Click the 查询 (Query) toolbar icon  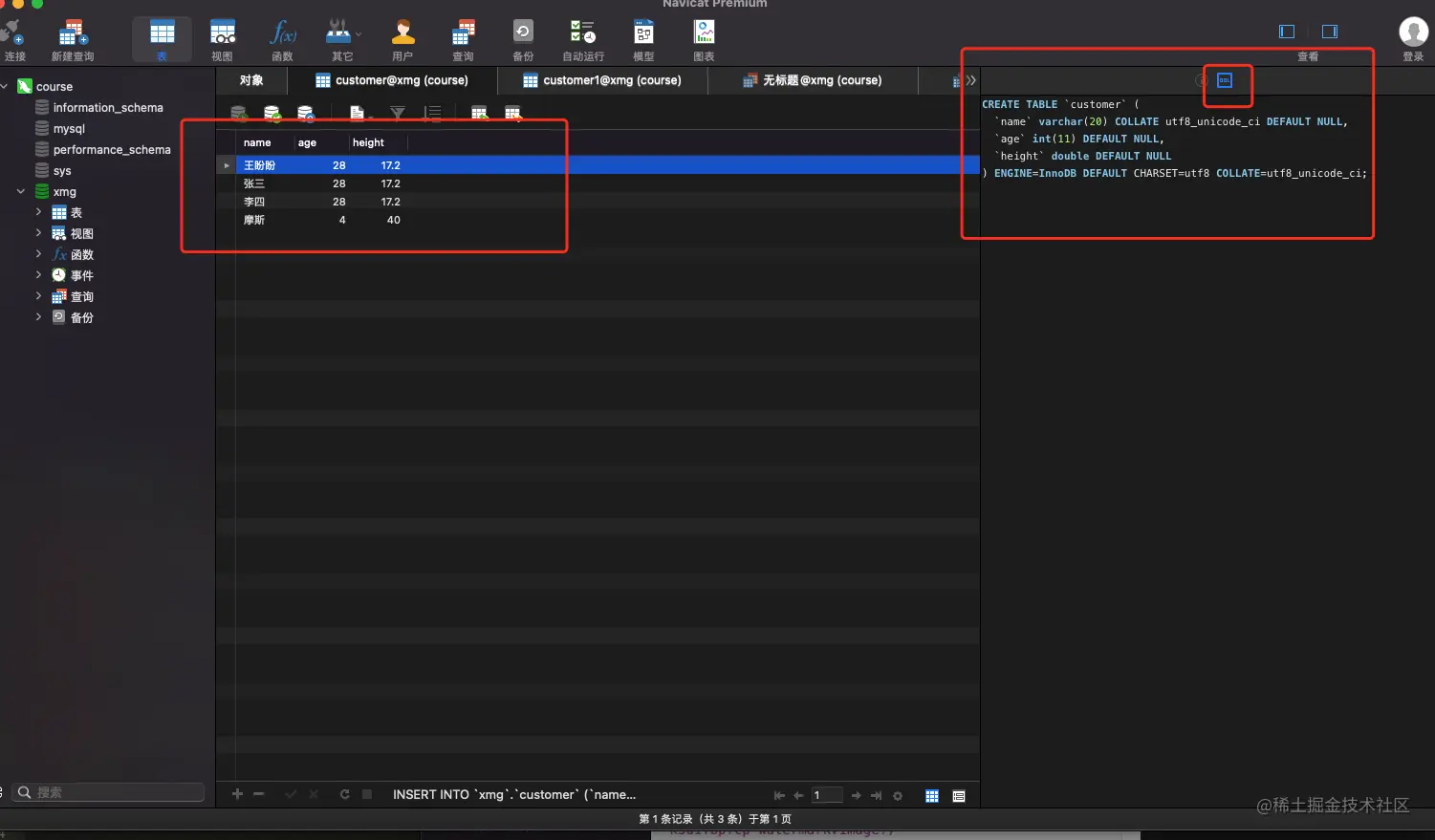tap(463, 34)
